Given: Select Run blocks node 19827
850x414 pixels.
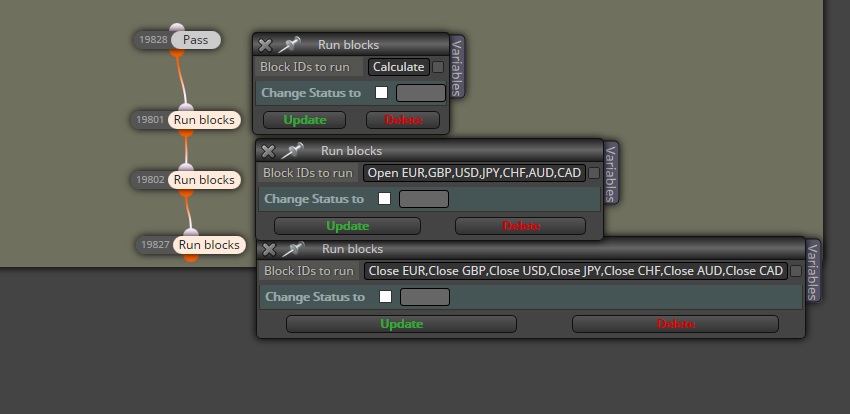Looking at the screenshot, I should click(x=209, y=245).
